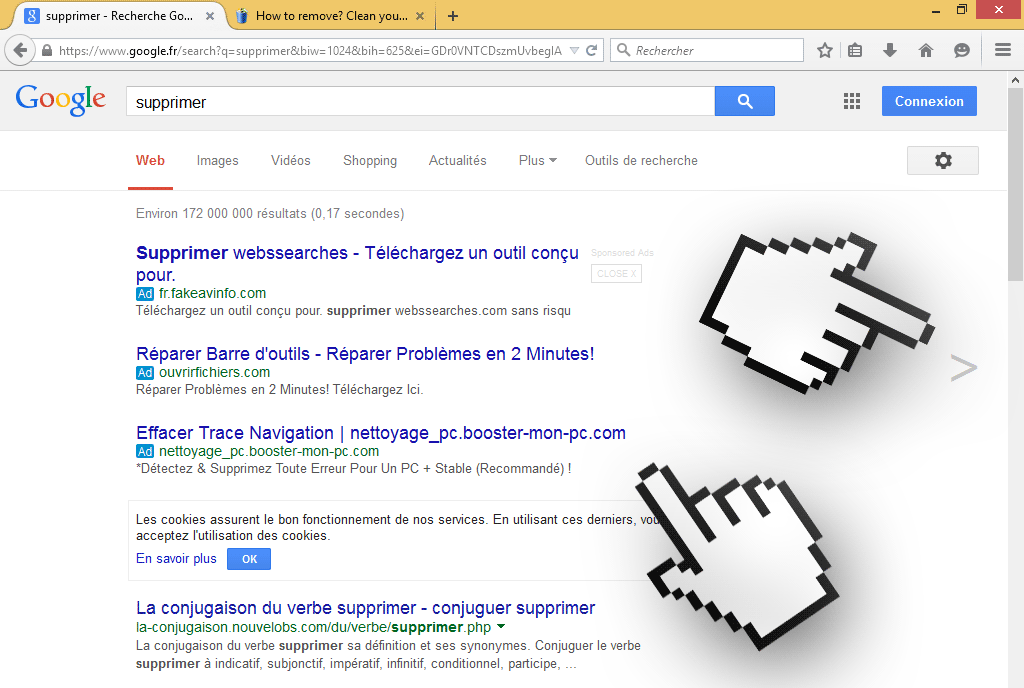Screen dimensions: 1024x688
Task: Click the Google logo
Action: tap(60, 100)
